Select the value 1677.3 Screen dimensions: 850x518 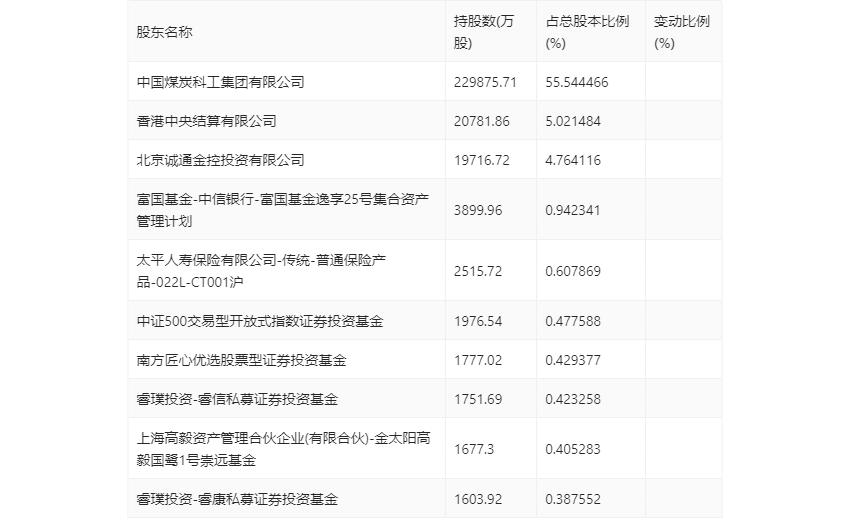click(474, 449)
